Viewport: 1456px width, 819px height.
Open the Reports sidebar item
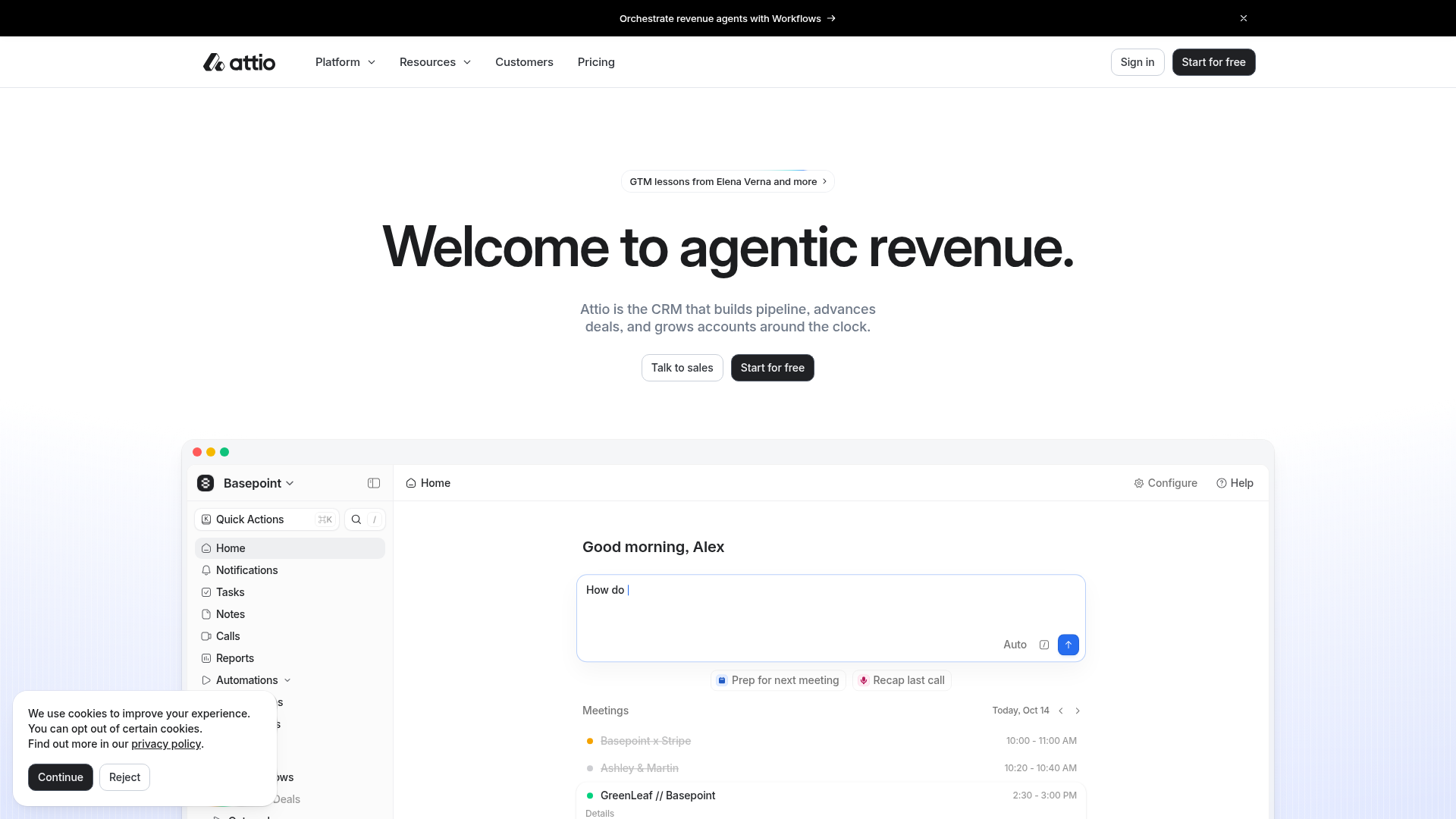point(290,658)
